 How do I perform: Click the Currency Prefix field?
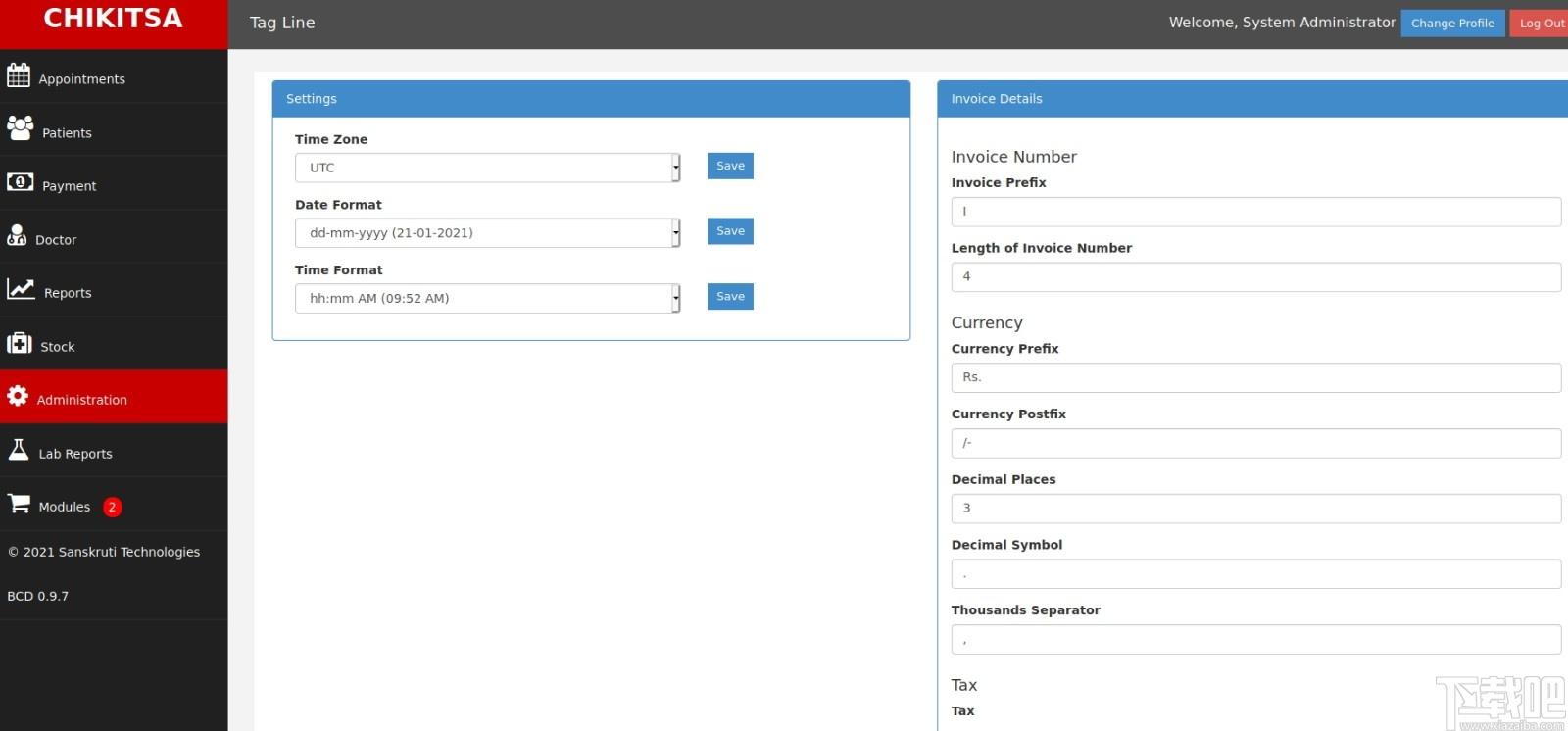pos(1256,377)
